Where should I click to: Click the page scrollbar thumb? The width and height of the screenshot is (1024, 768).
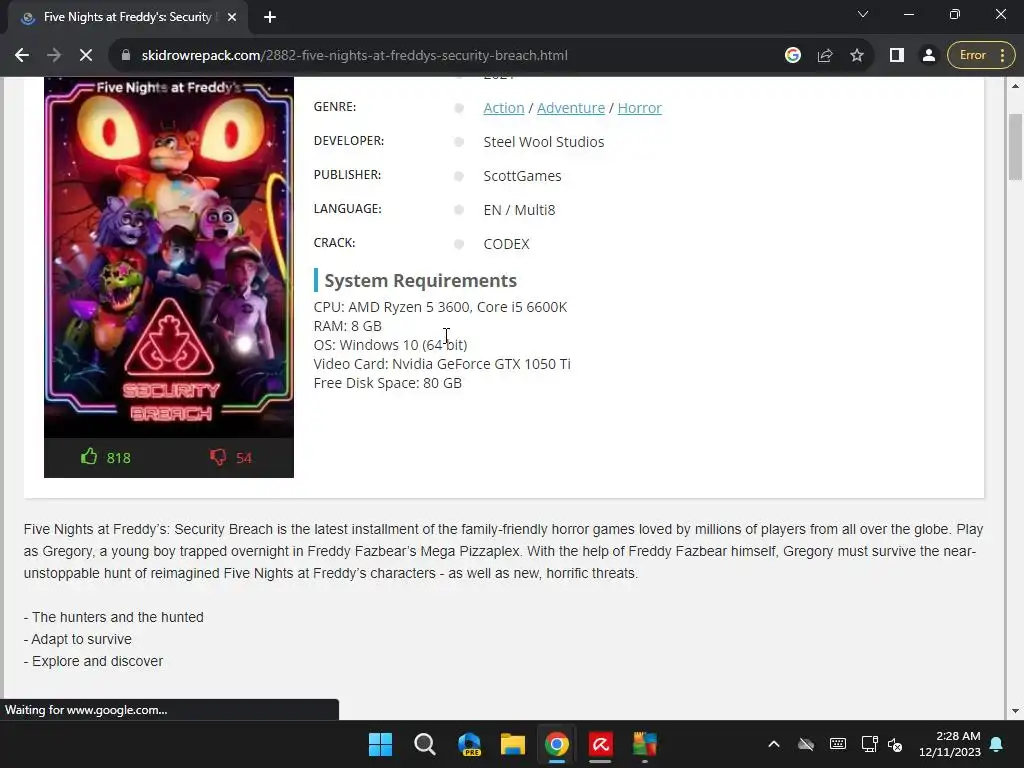coord(1015,146)
